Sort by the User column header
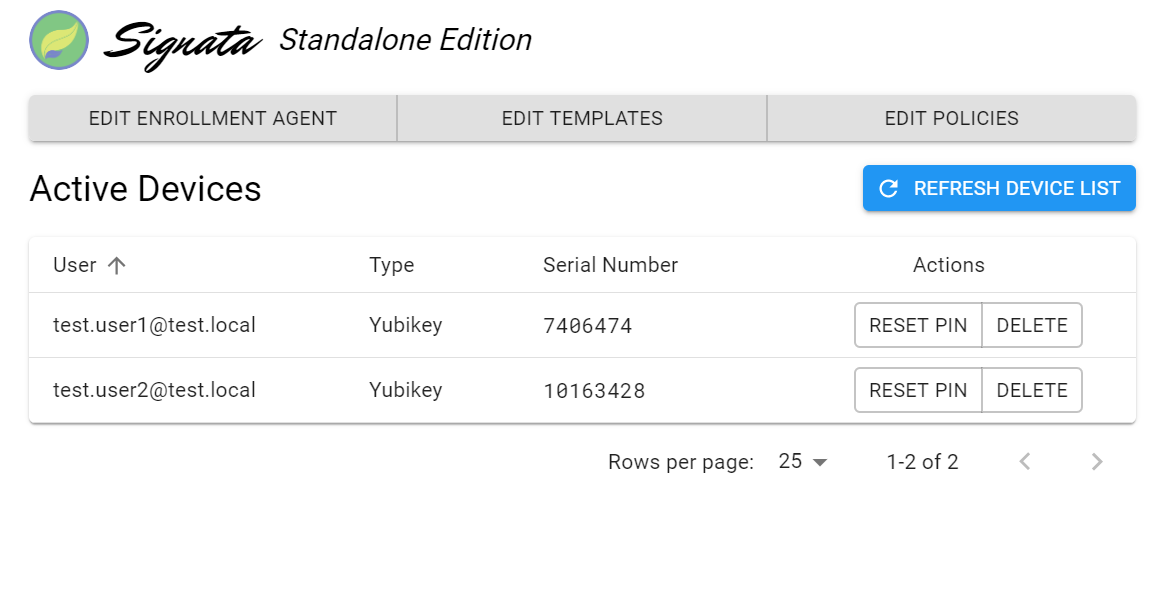This screenshot has height=606, width=1159. (75, 265)
